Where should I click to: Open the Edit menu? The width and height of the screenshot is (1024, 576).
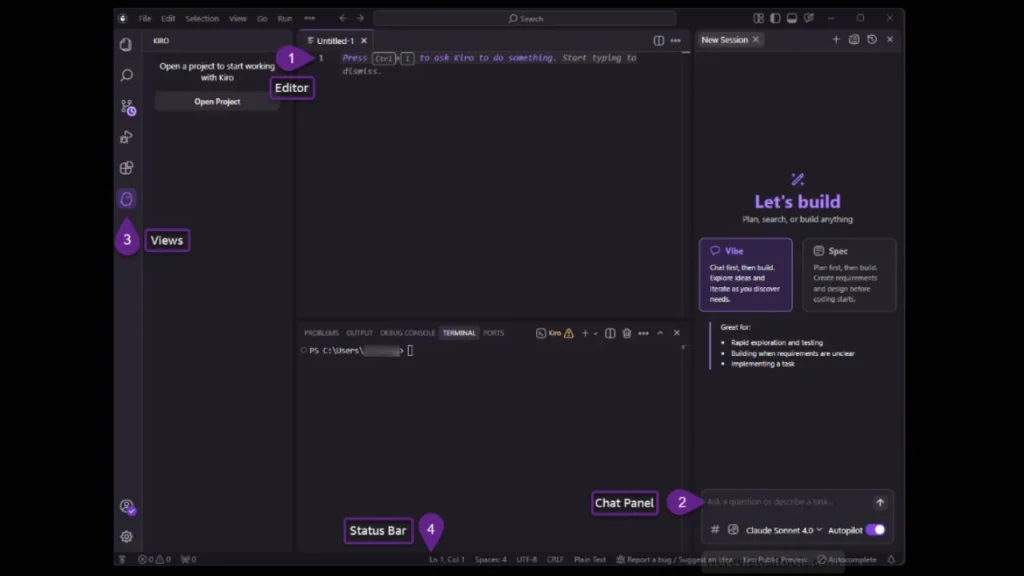(x=168, y=18)
